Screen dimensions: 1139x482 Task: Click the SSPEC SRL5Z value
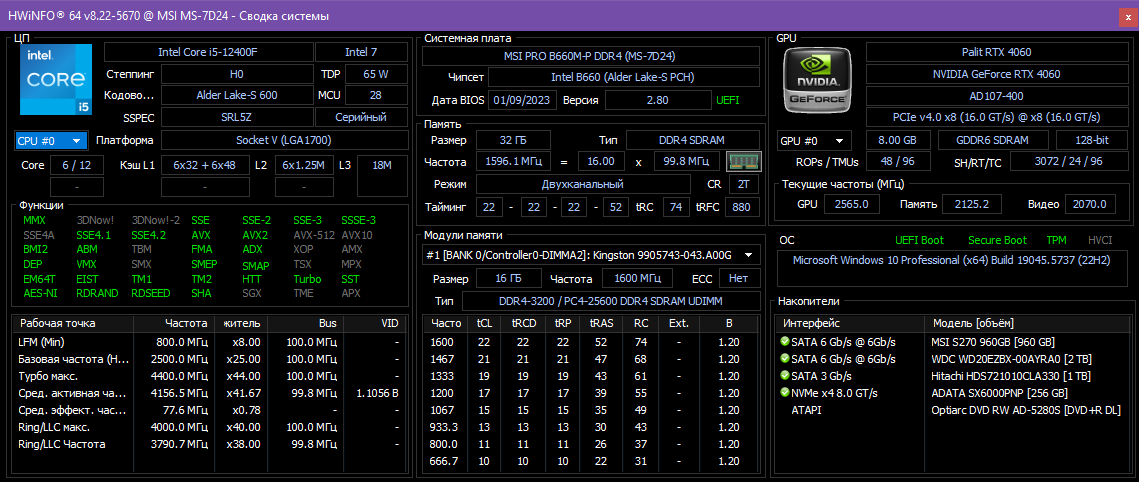click(x=236, y=117)
